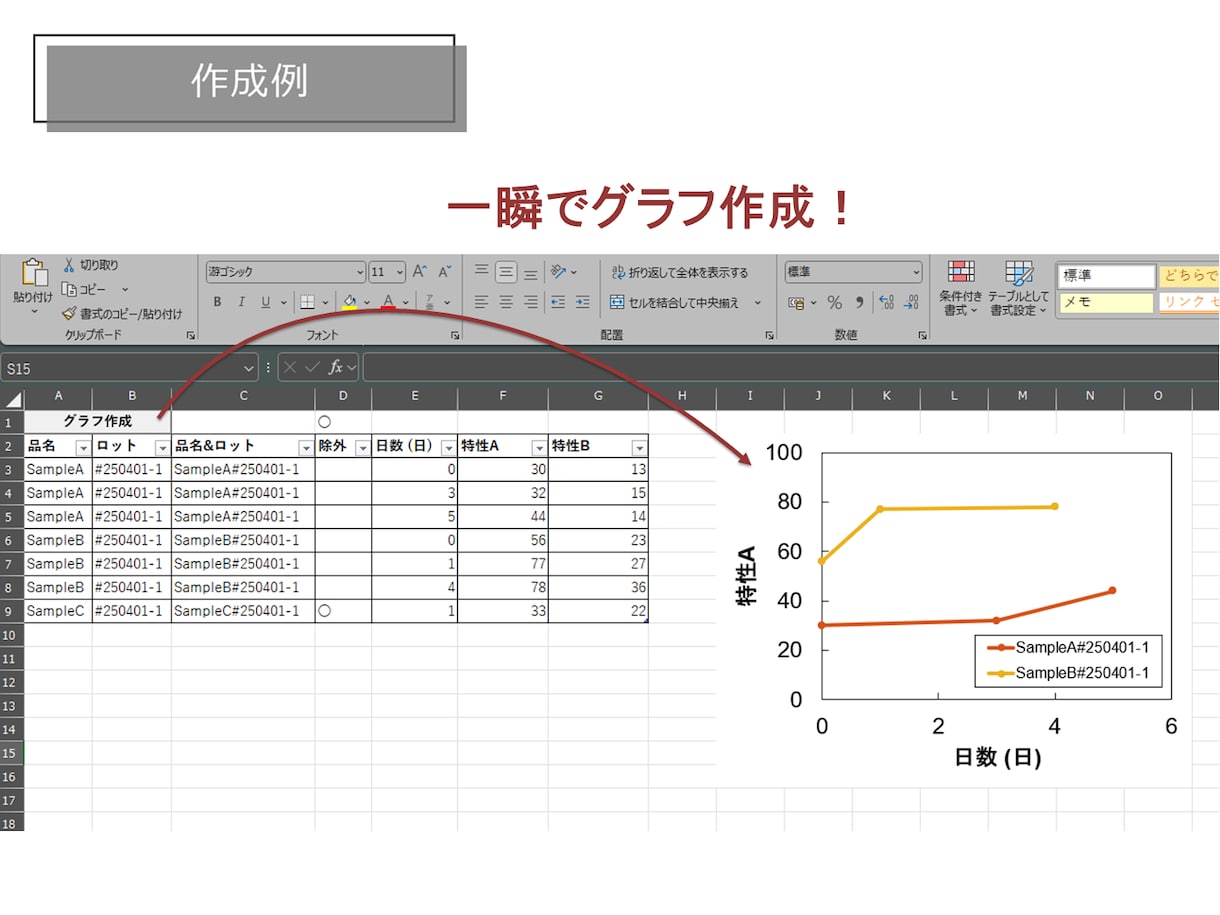Click the fill color bucket icon
The width and height of the screenshot is (1220, 915).
pos(349,301)
